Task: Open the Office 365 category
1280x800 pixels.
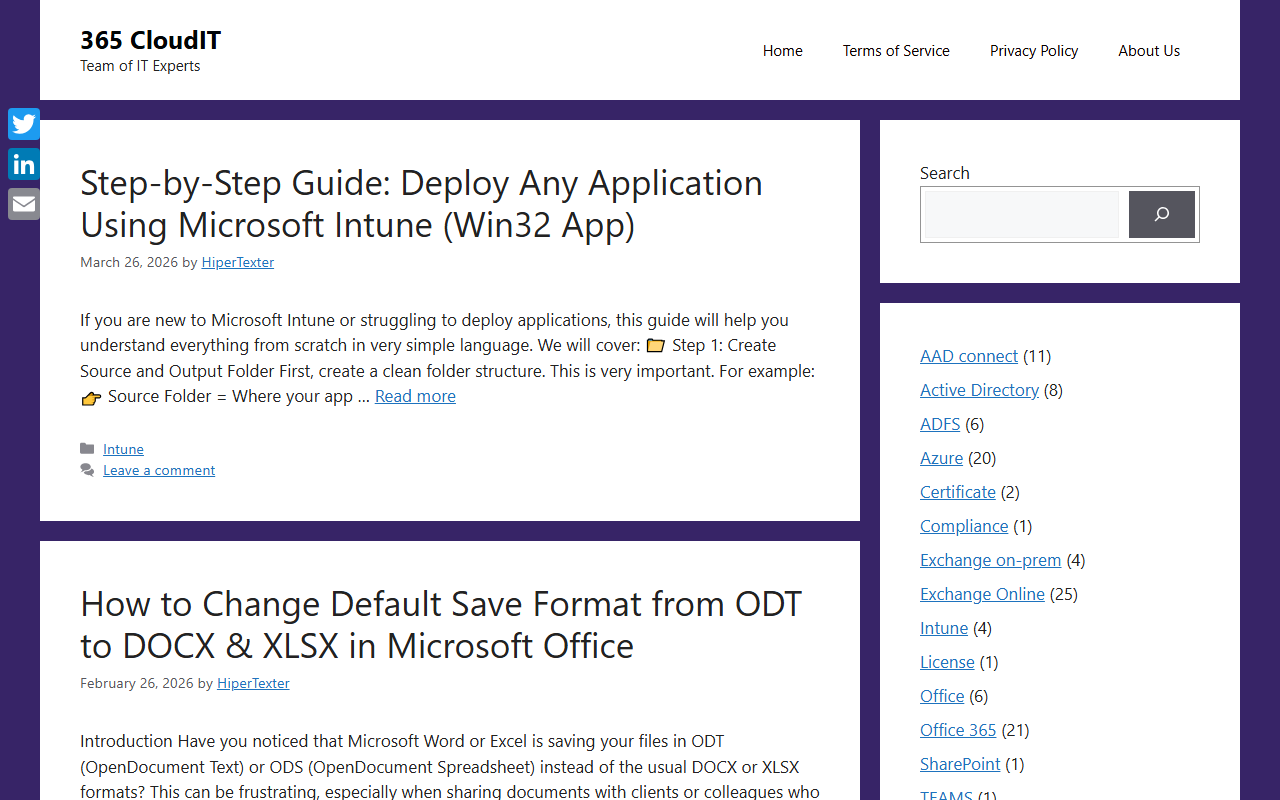Action: point(958,730)
